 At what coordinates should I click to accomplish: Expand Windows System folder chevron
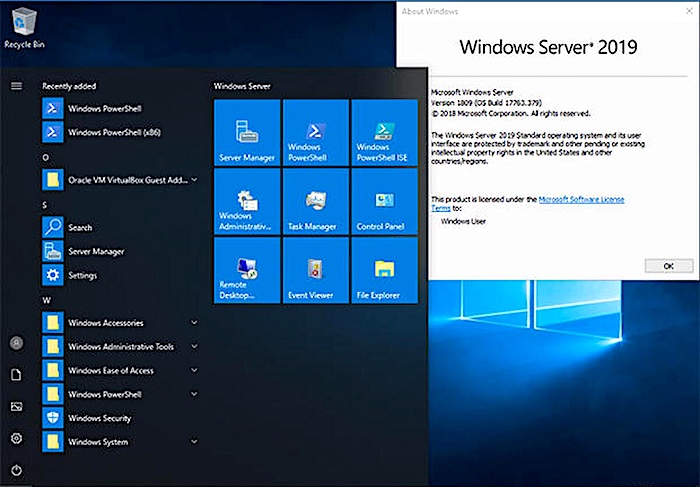pos(194,441)
